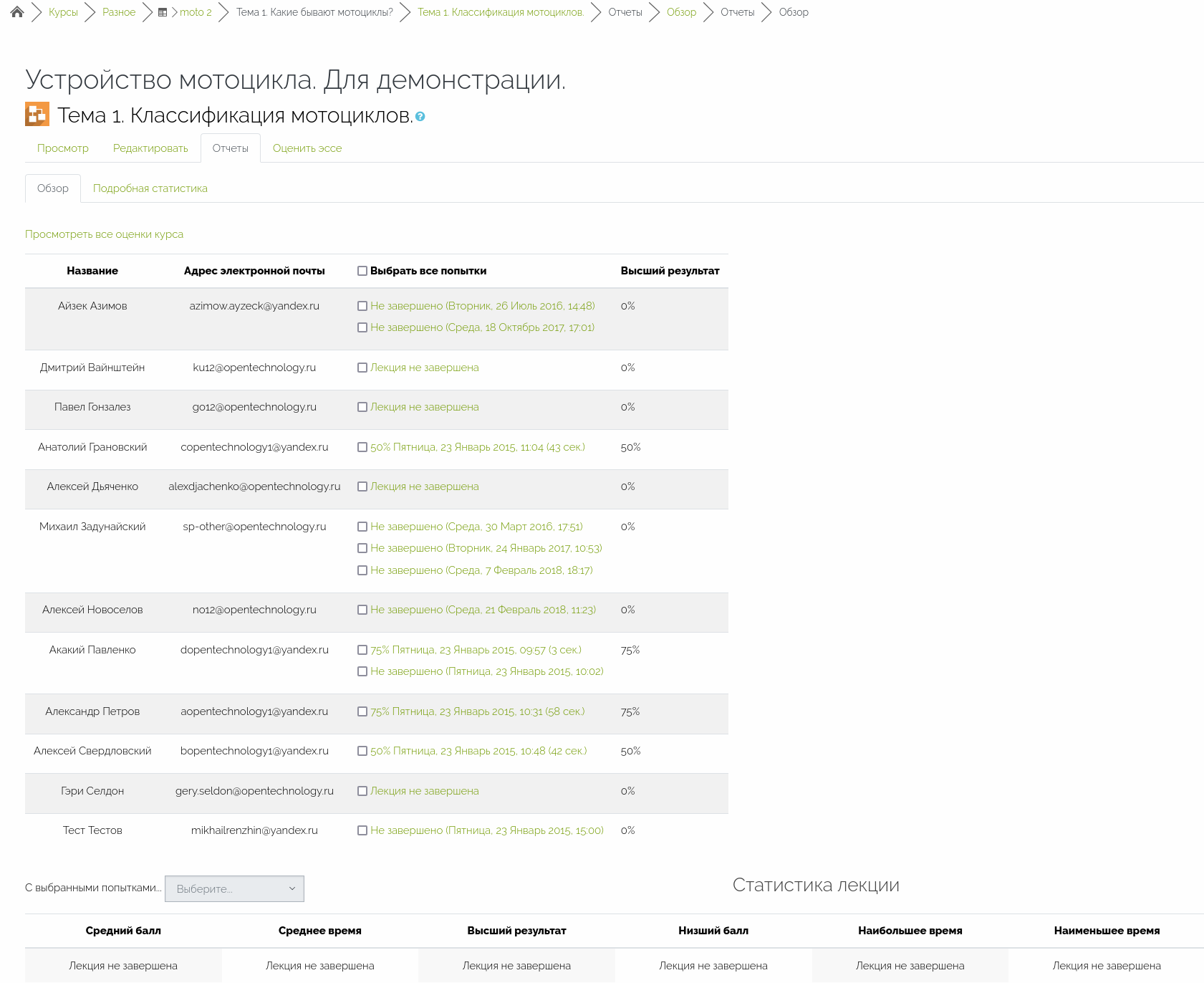Select the 75% attempt checkbox for Александр Петров
Screen dimensions: 1204x983
tap(362, 711)
